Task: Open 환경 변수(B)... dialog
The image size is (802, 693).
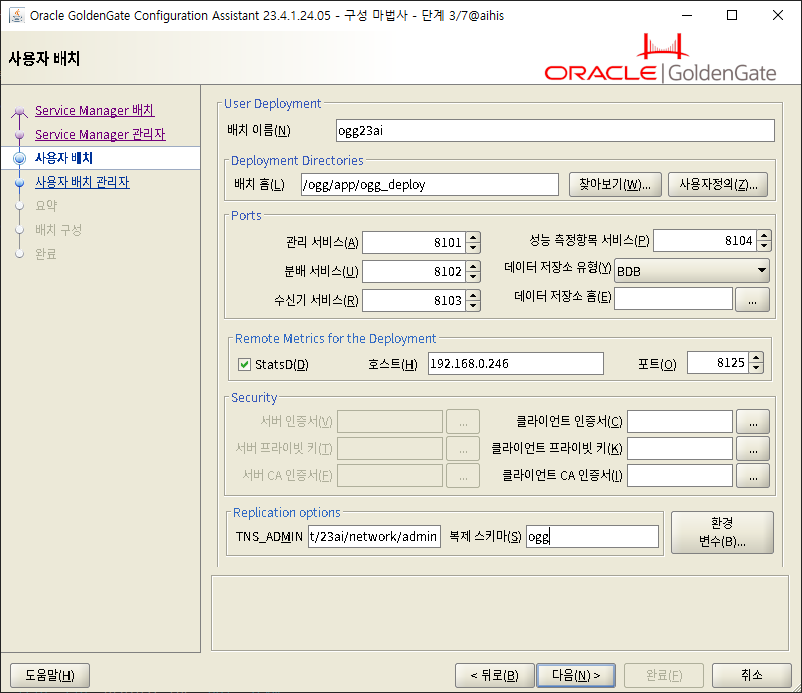Action: pos(722,532)
